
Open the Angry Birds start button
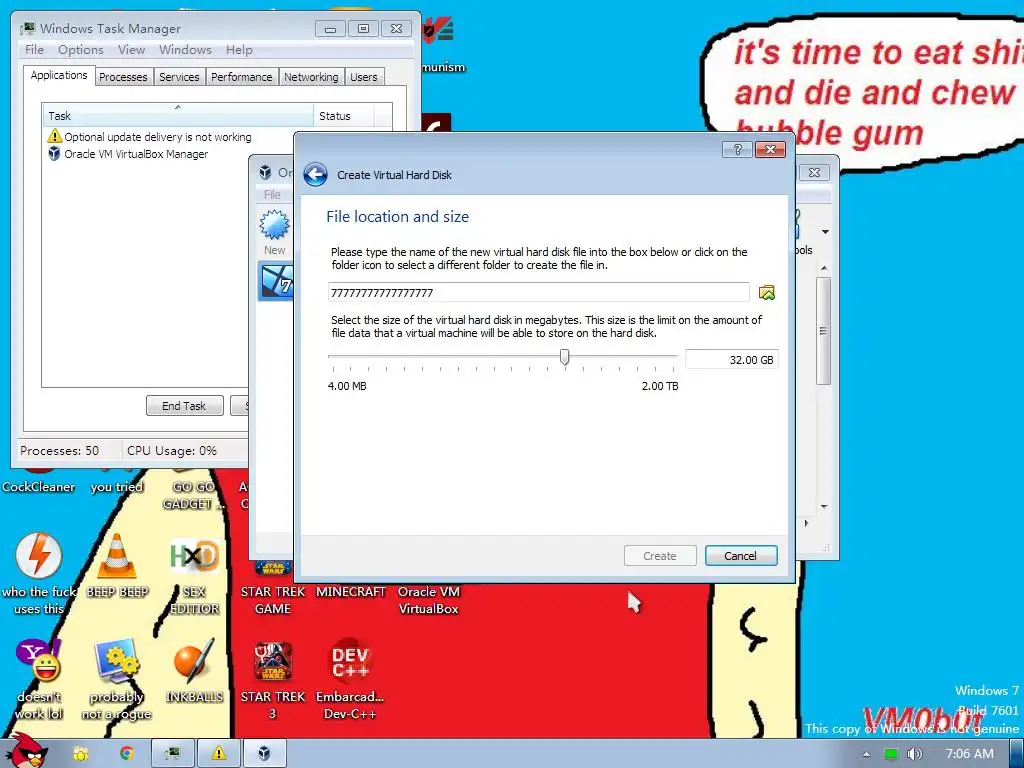(26, 751)
